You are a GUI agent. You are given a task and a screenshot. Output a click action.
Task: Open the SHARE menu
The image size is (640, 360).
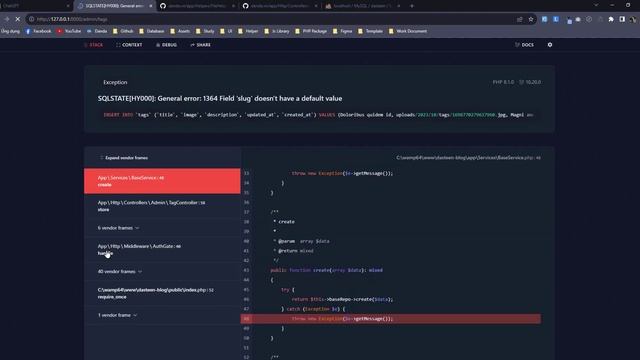[200, 45]
